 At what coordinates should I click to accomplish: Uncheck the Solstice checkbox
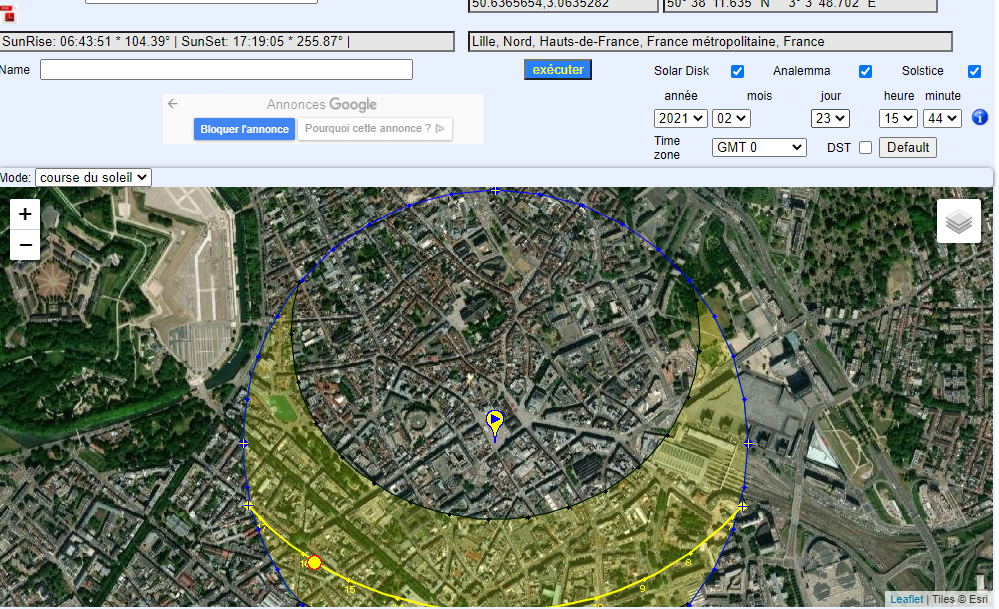coord(974,71)
